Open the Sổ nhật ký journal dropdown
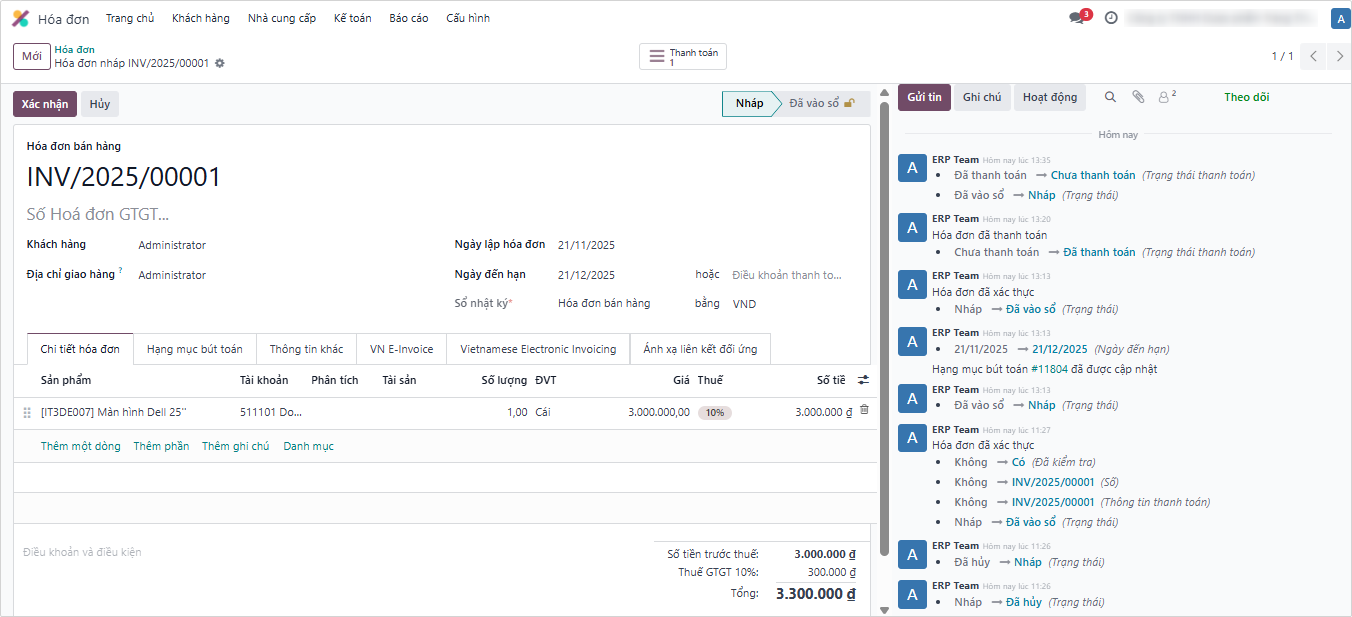The width and height of the screenshot is (1352, 617). click(604, 303)
